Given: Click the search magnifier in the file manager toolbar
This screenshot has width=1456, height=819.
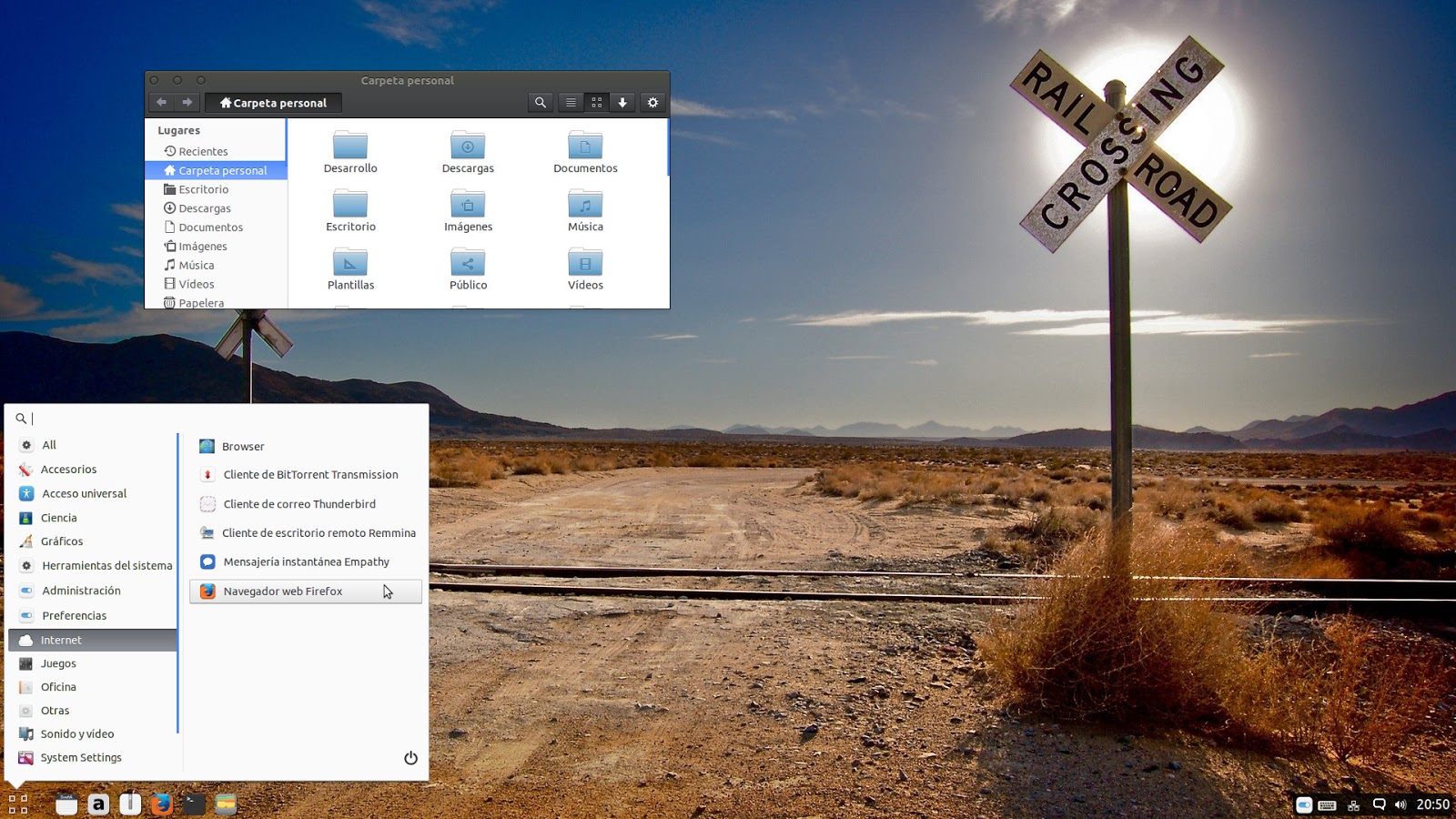Looking at the screenshot, I should [x=541, y=102].
